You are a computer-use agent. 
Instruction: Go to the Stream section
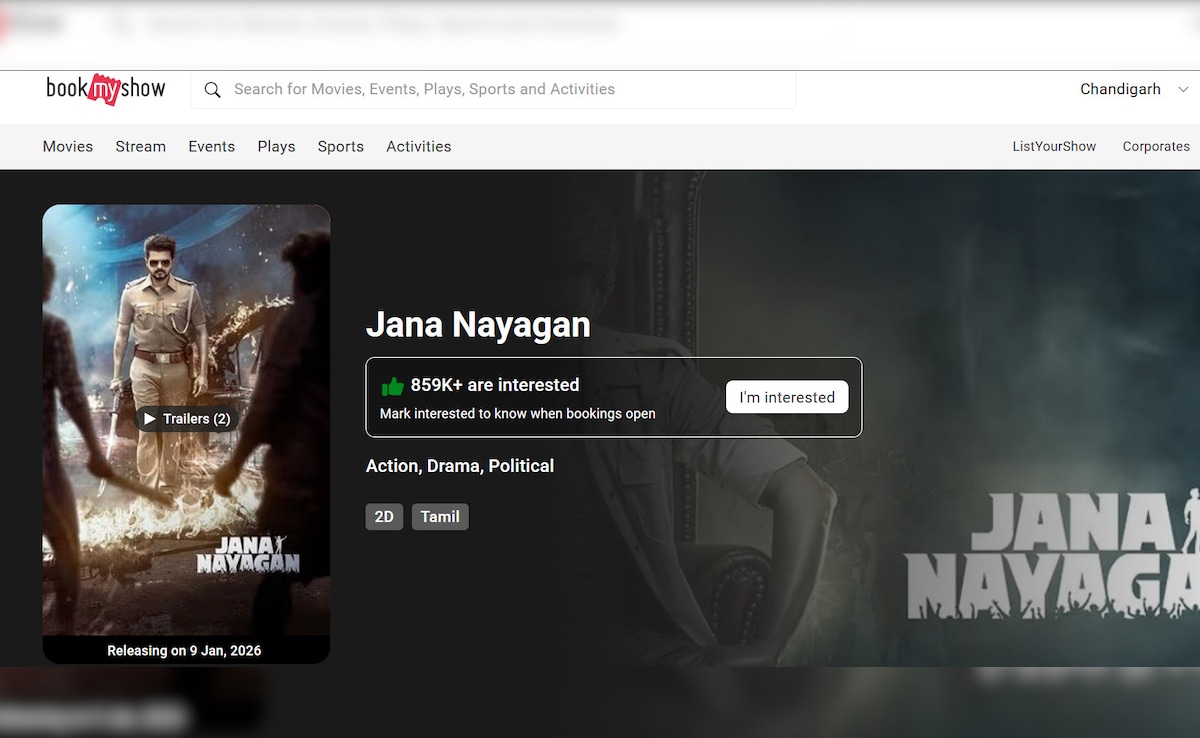point(140,147)
